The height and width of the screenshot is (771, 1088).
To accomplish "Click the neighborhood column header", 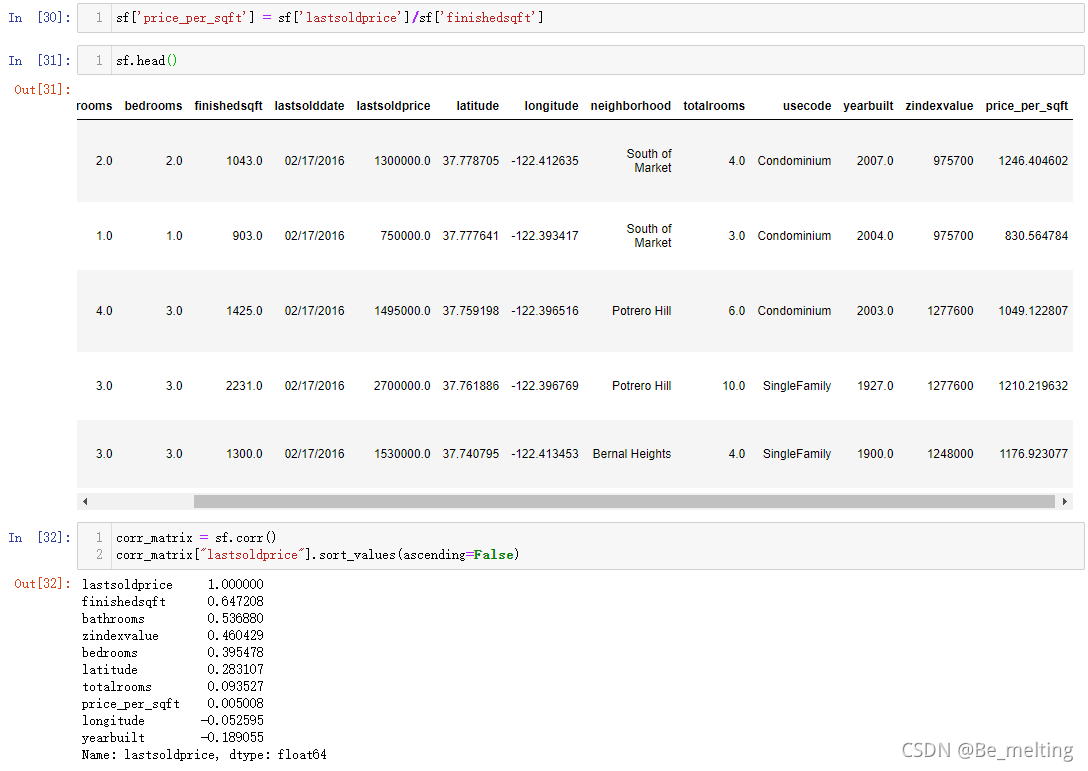I will point(631,105).
